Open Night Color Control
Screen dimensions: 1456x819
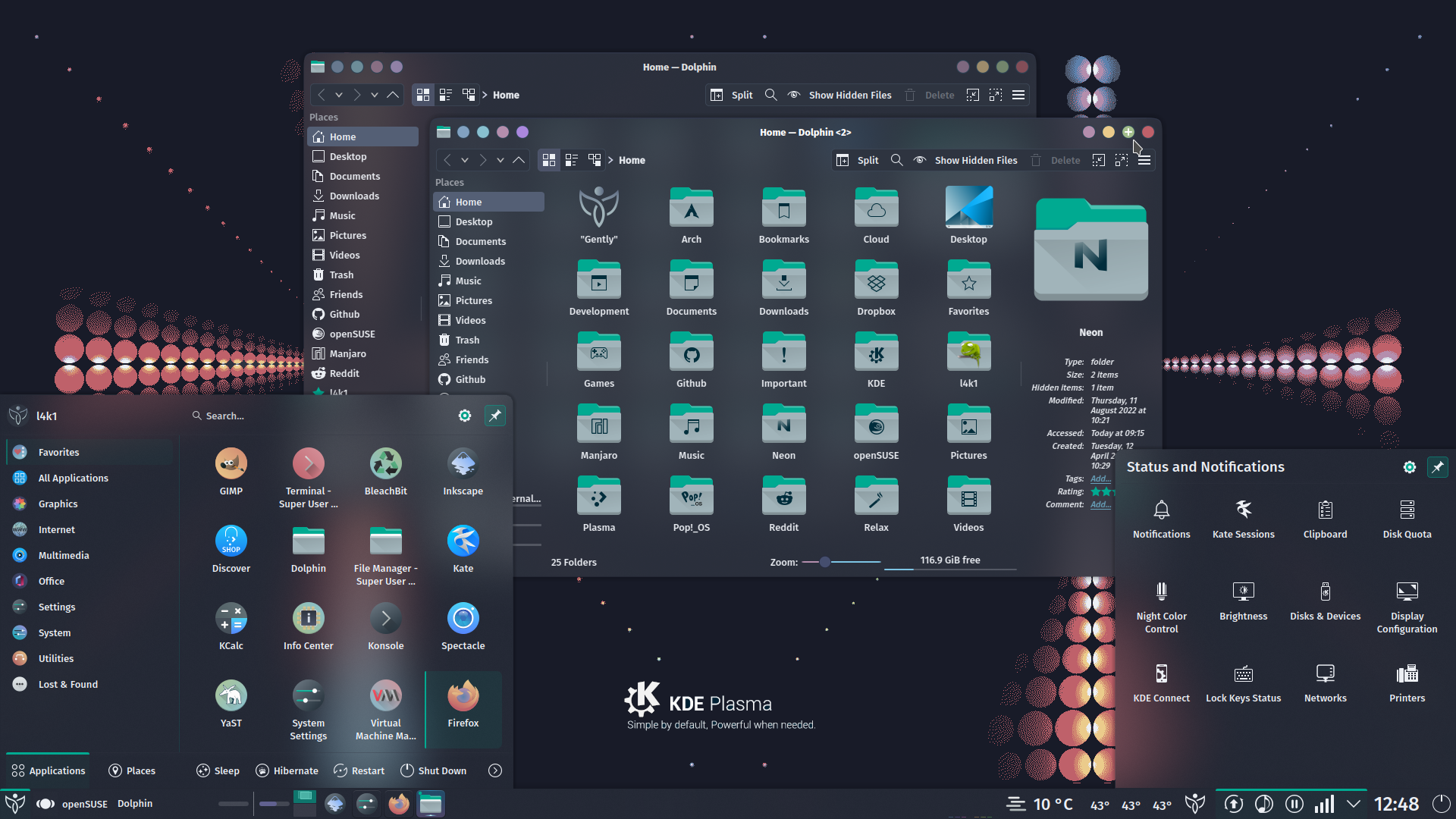click(1162, 607)
